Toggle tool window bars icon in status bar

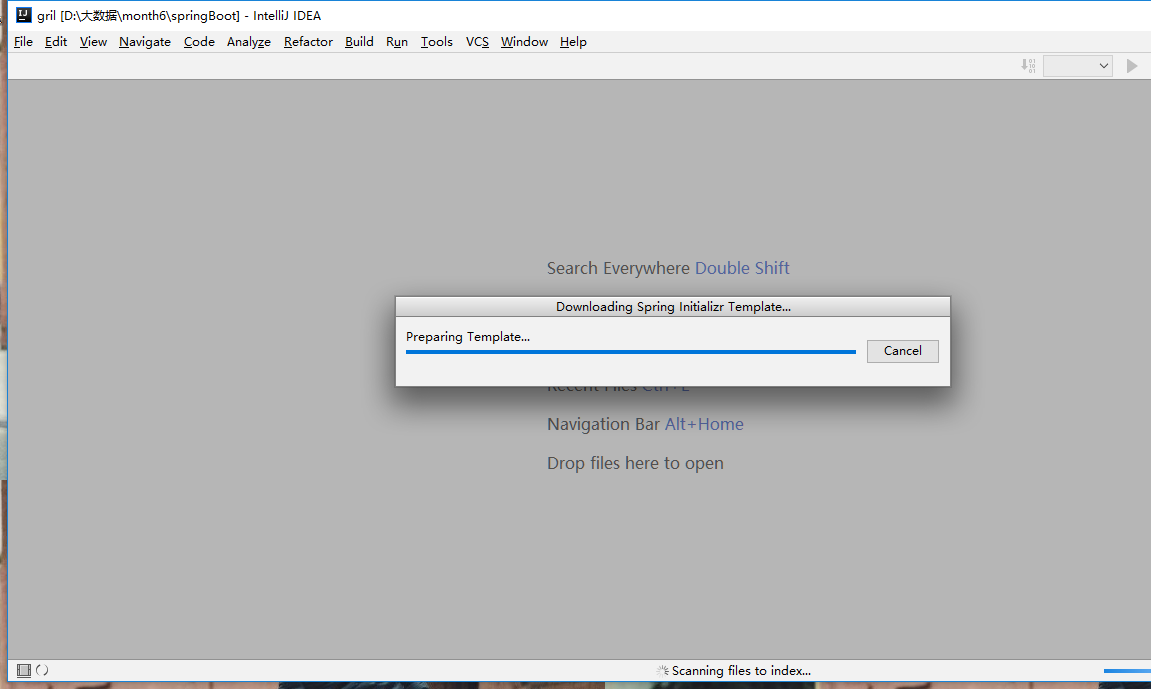23,670
